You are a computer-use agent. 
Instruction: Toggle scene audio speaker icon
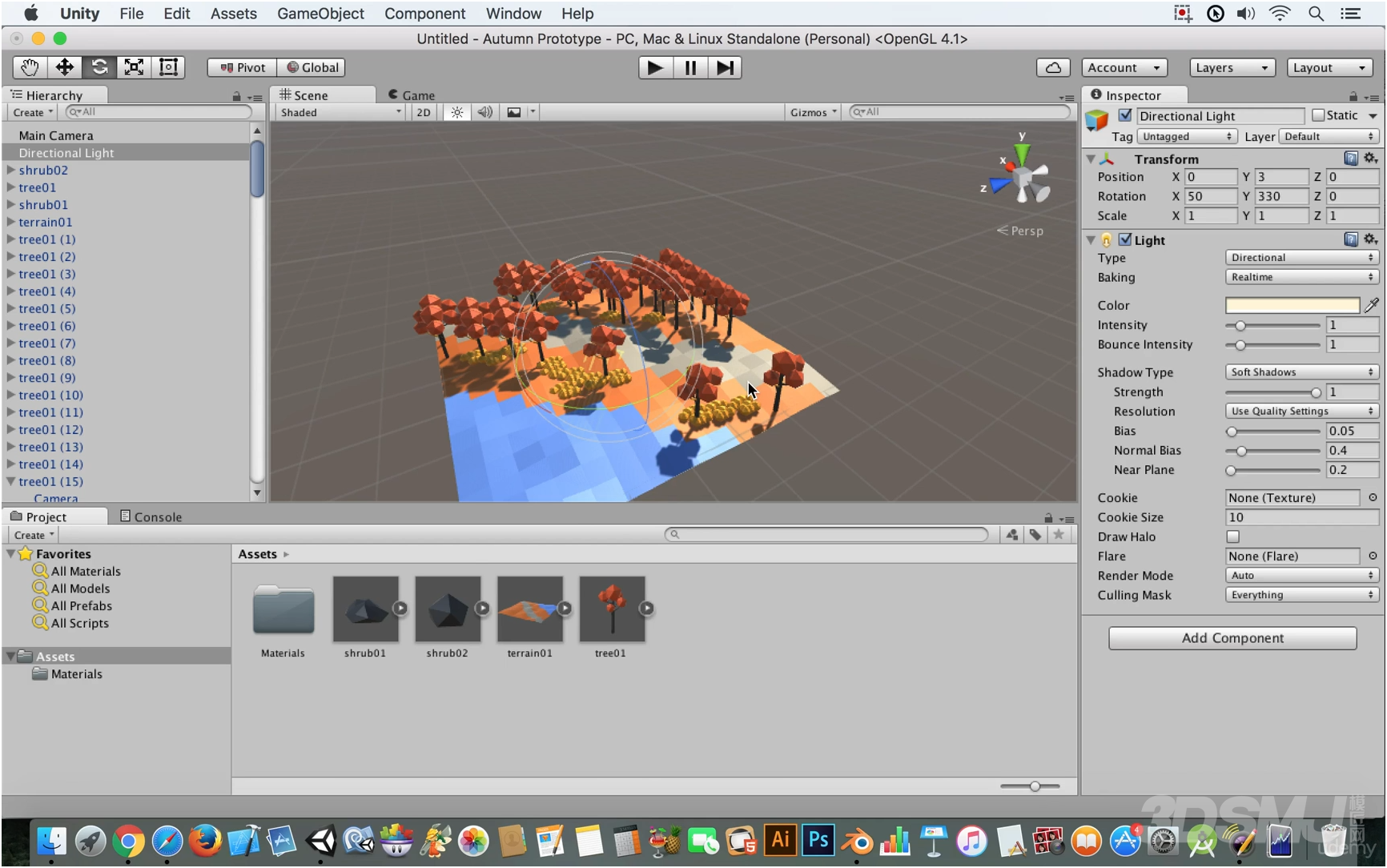click(x=485, y=112)
